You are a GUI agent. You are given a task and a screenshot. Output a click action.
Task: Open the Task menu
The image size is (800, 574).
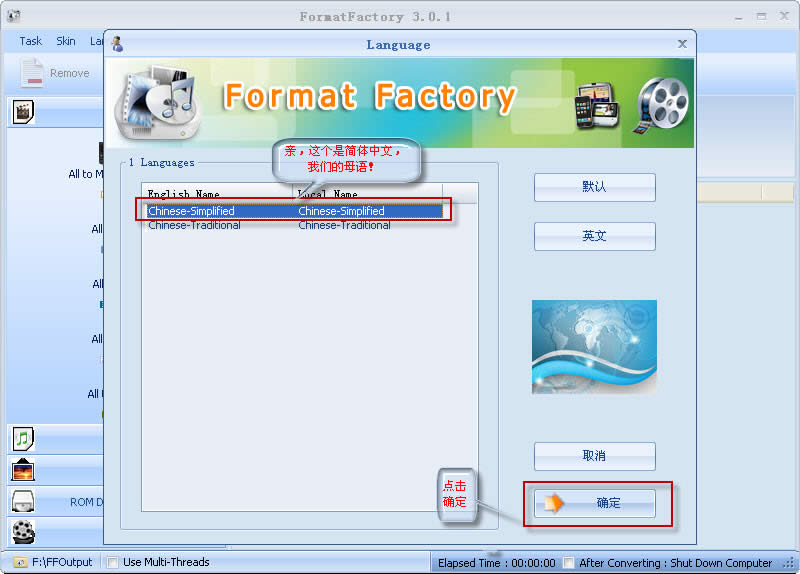point(31,41)
